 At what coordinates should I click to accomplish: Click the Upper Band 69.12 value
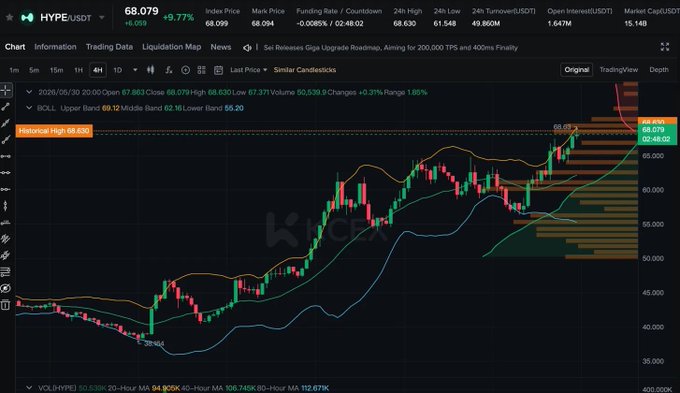(111, 108)
